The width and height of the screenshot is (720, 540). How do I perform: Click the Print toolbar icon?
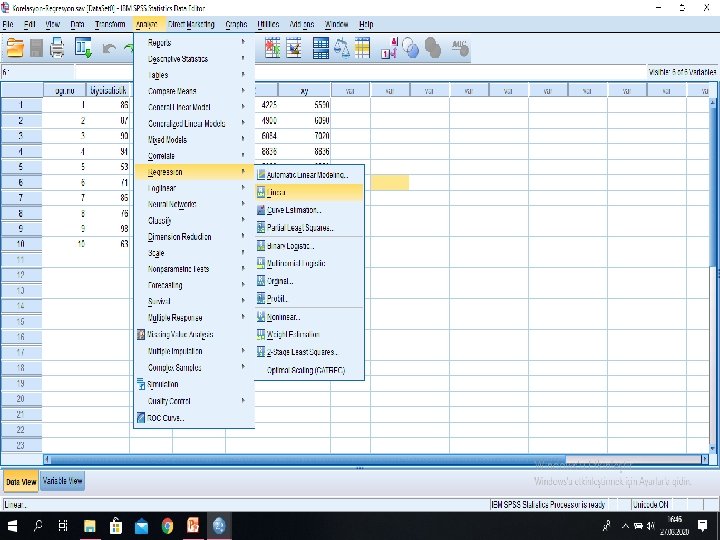click(x=57, y=48)
